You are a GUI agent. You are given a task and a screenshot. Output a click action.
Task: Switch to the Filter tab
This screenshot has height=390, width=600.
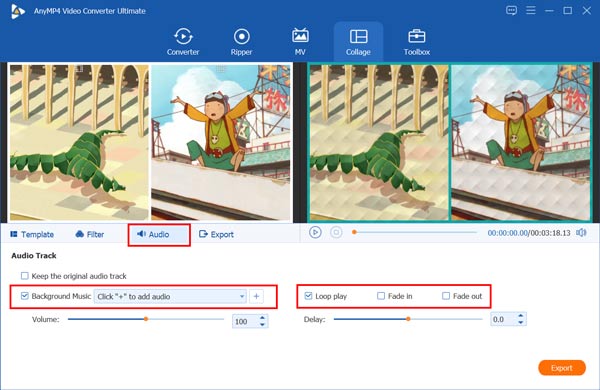click(90, 234)
